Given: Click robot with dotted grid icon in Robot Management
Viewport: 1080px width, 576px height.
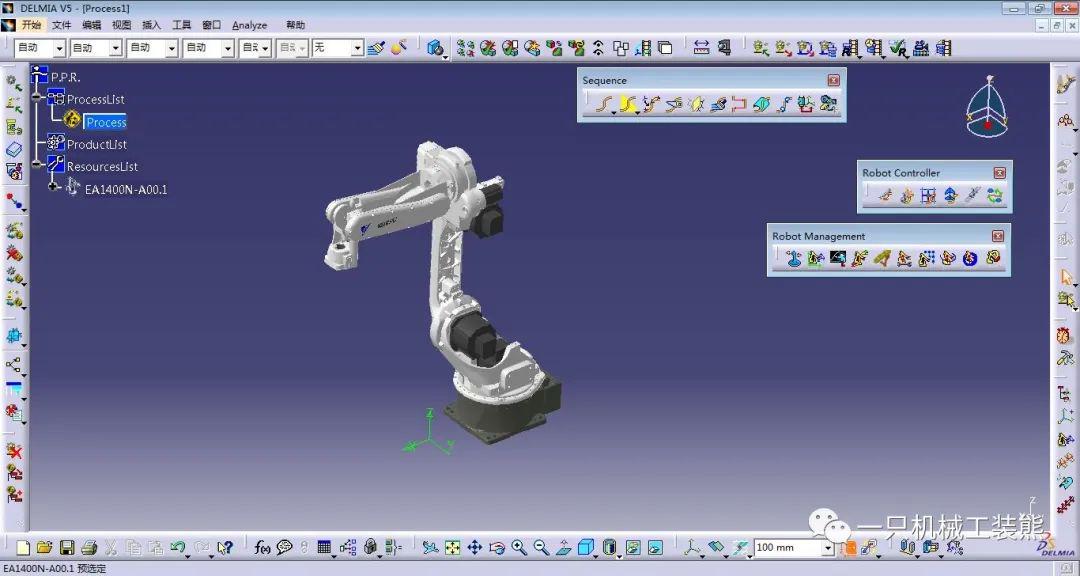Looking at the screenshot, I should [x=926, y=258].
